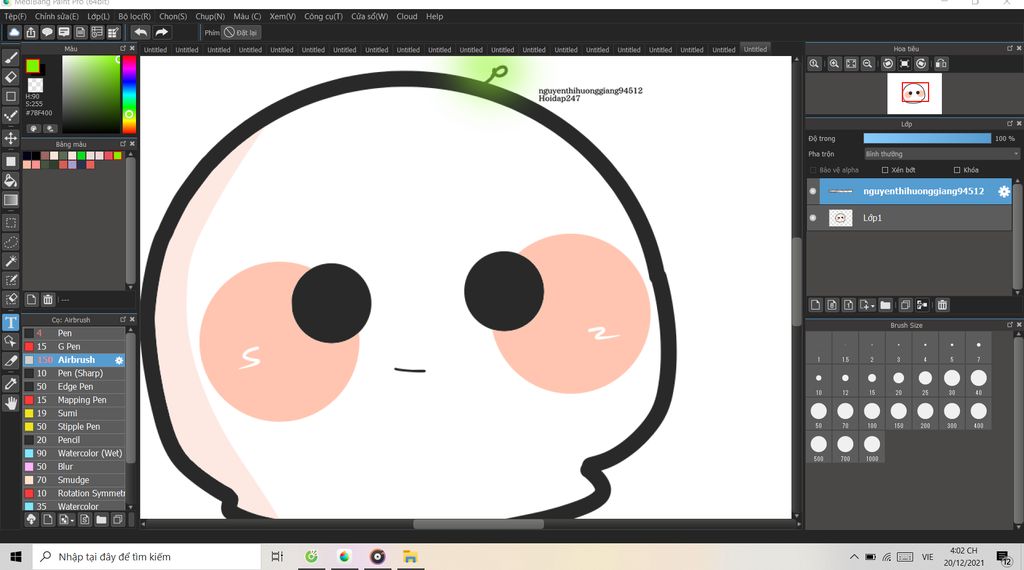Pick the Gradient tool
The width and height of the screenshot is (1024, 570).
[11, 200]
